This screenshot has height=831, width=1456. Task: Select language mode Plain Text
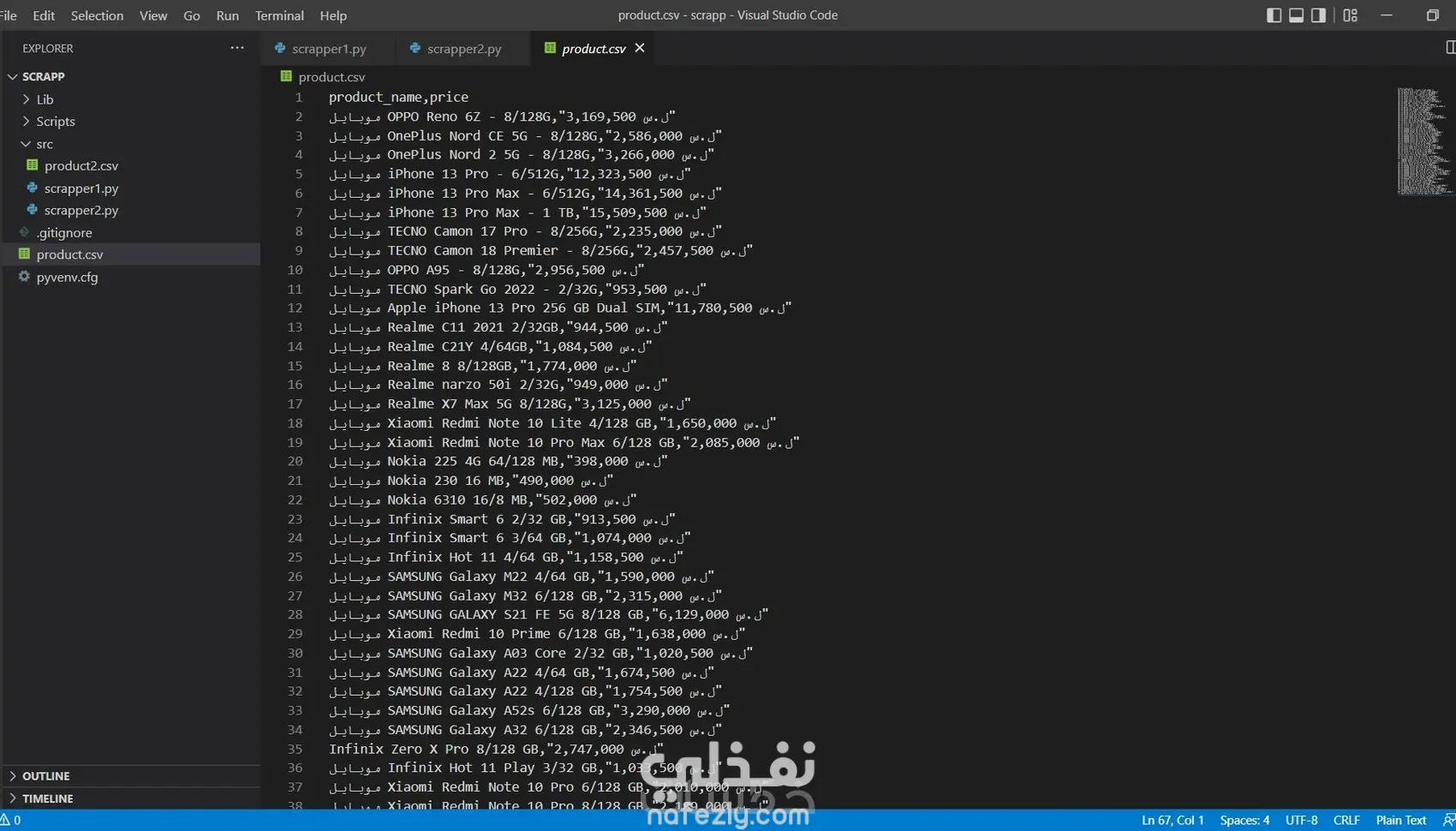1401,821
